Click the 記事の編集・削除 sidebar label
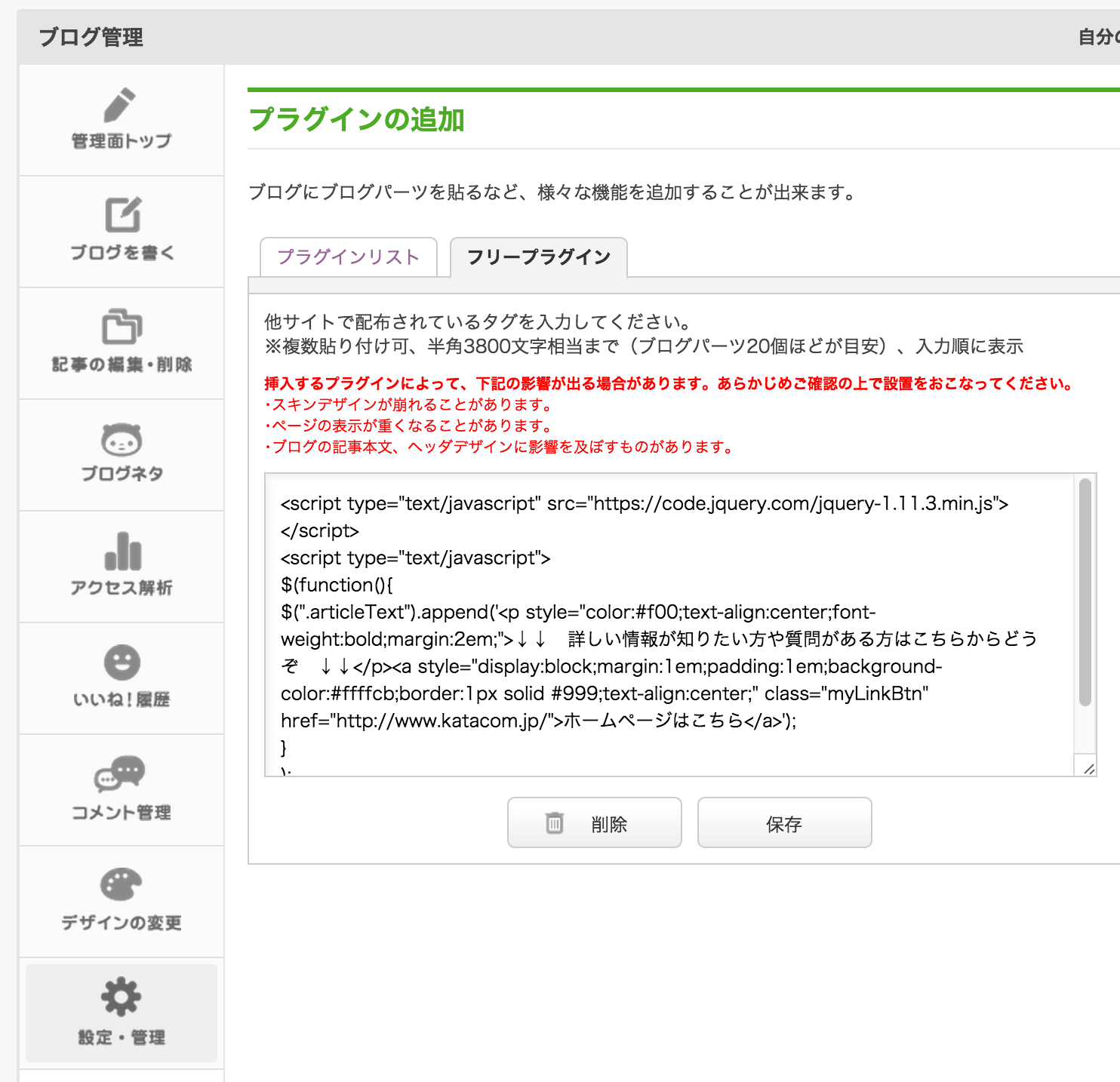1120x1082 pixels. click(x=122, y=364)
